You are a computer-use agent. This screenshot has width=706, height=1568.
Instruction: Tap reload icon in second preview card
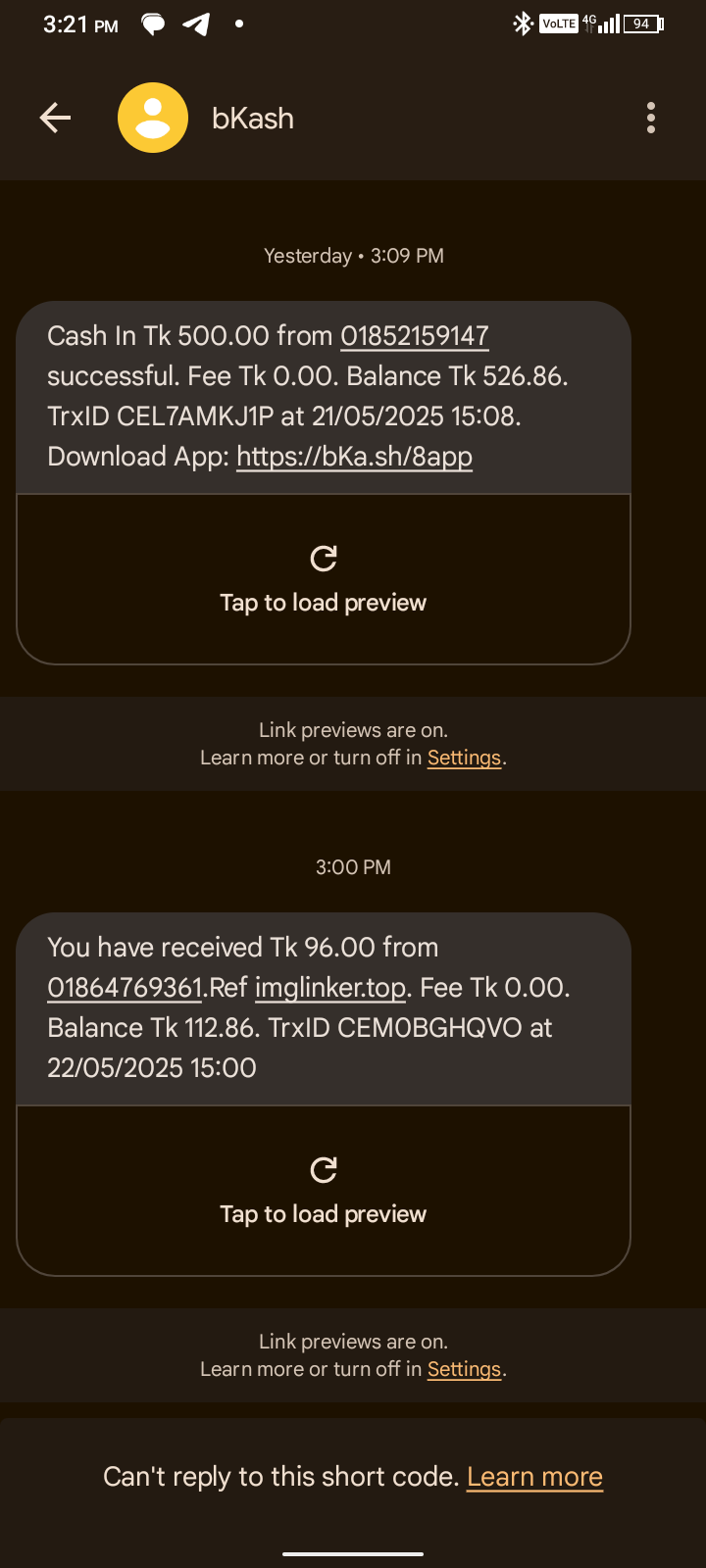[324, 1170]
